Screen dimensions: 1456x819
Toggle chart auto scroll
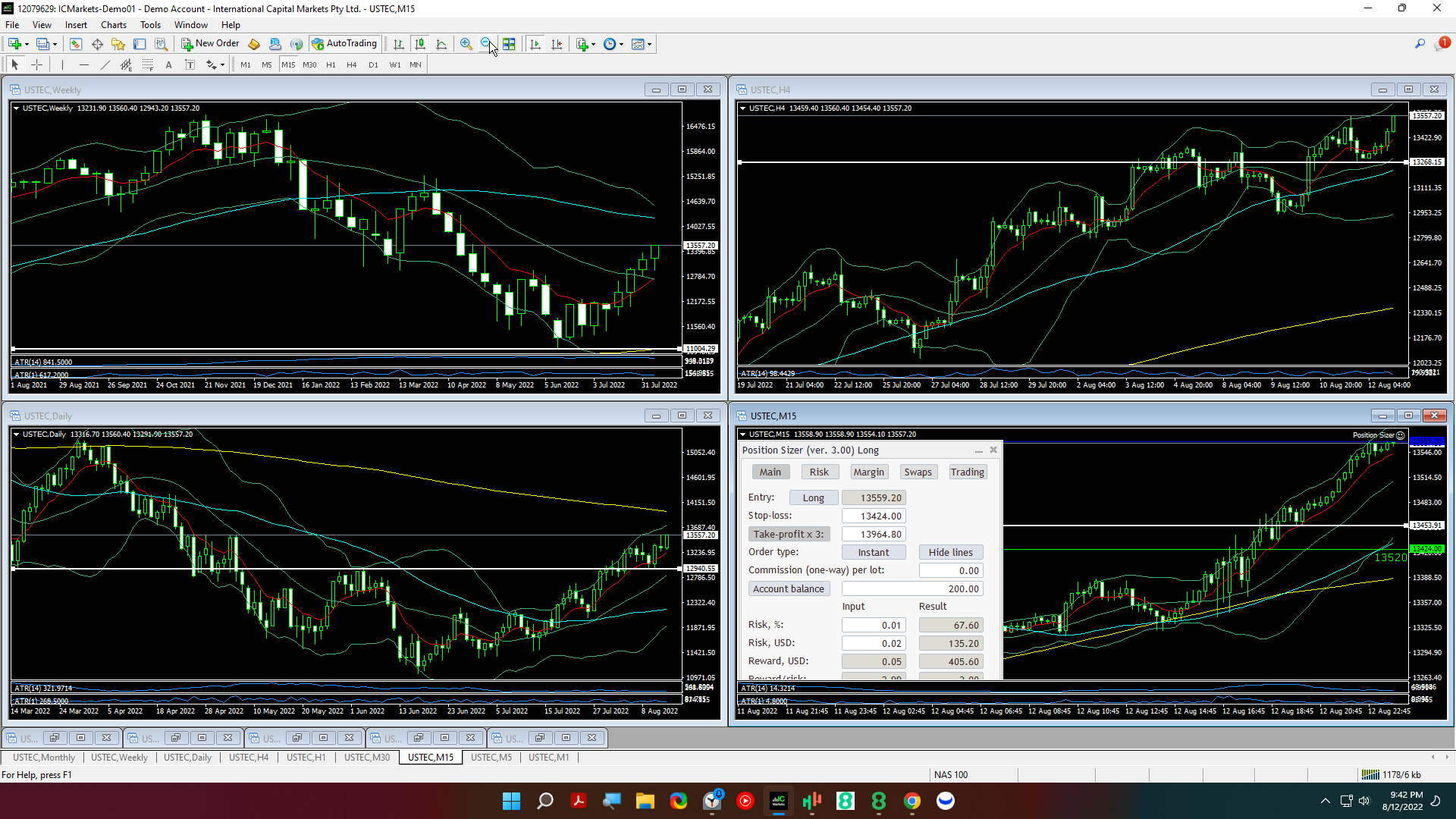click(535, 44)
